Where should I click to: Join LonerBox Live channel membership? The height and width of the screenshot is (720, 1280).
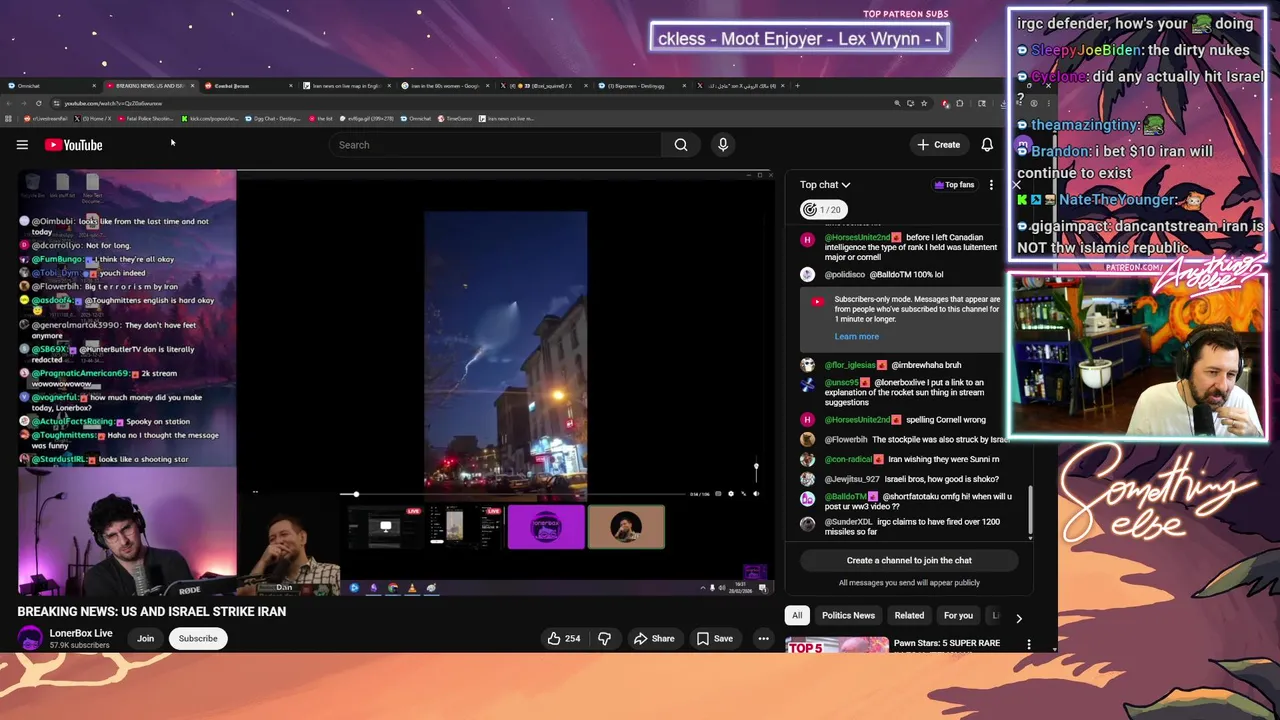145,638
